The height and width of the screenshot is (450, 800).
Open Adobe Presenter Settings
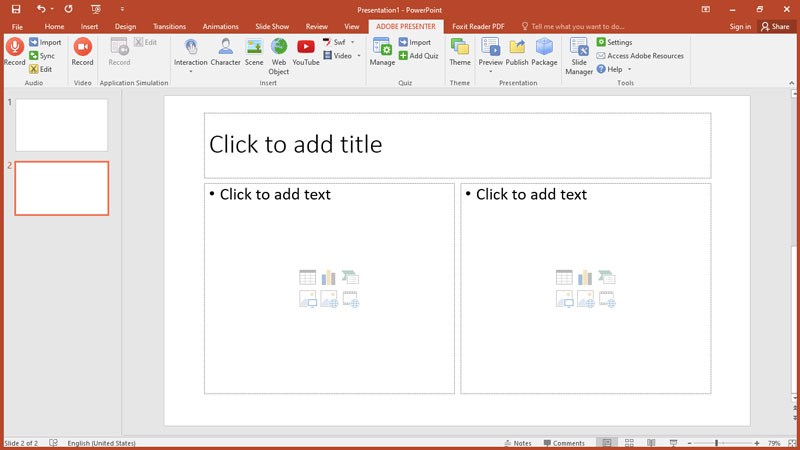(x=614, y=42)
